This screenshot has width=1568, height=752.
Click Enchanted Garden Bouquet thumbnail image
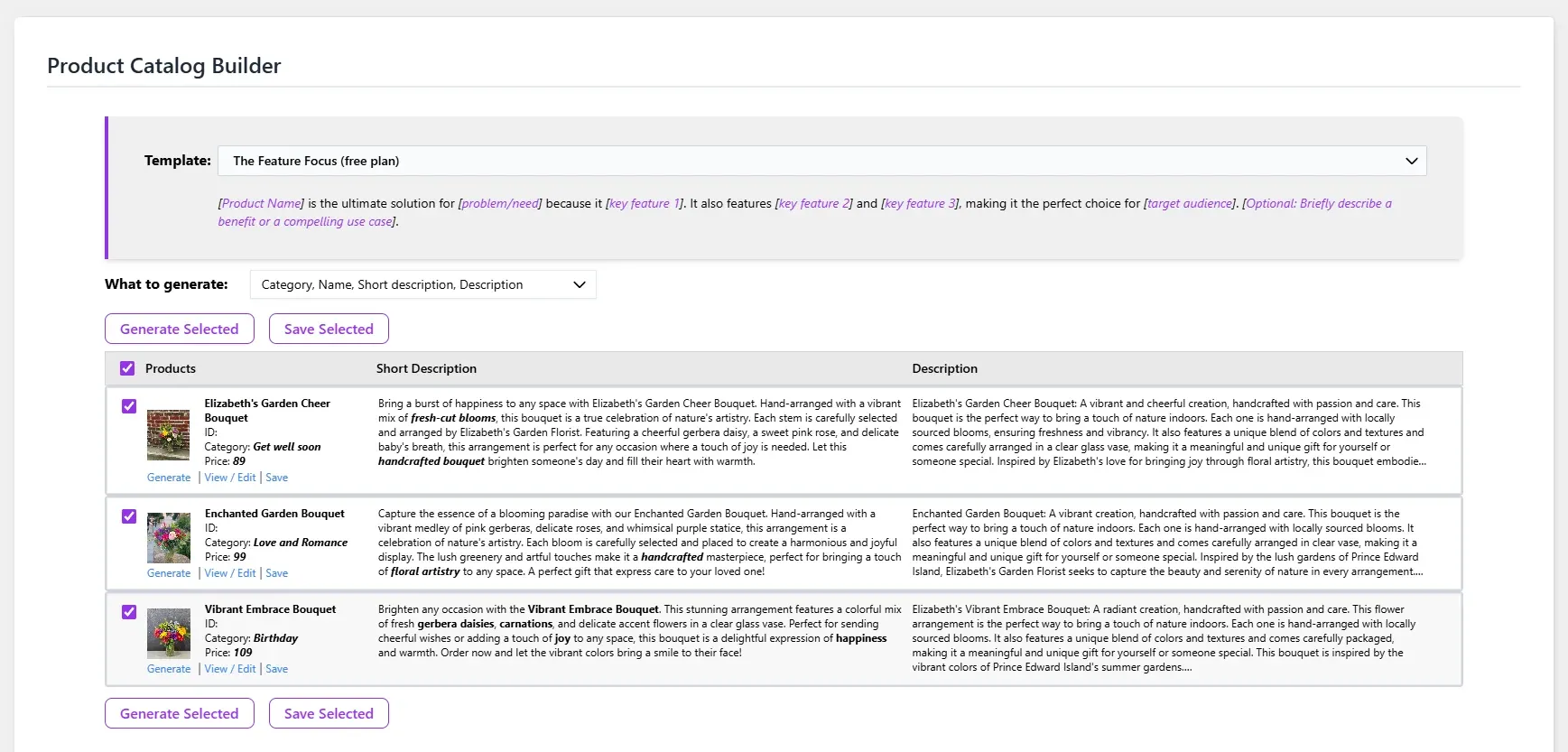169,538
